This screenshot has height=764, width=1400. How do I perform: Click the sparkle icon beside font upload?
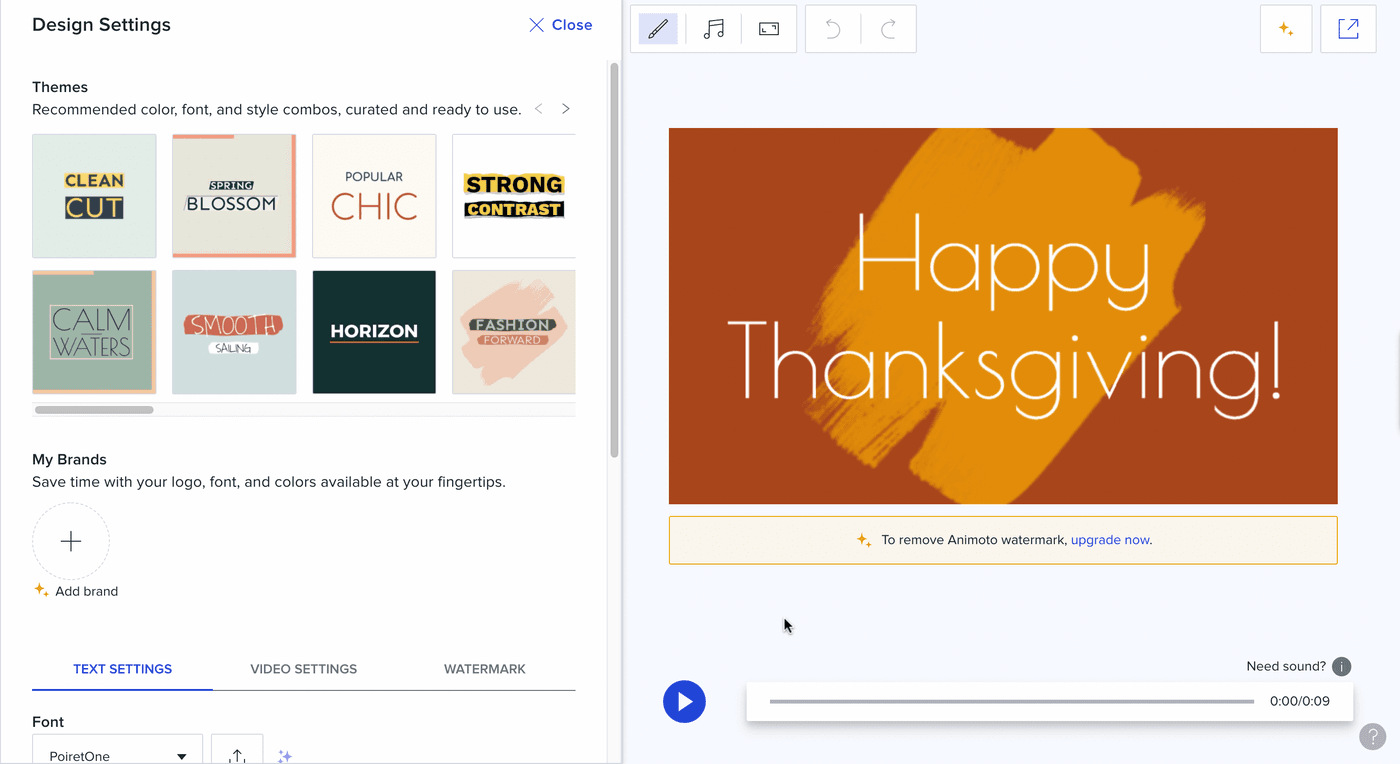(x=285, y=756)
